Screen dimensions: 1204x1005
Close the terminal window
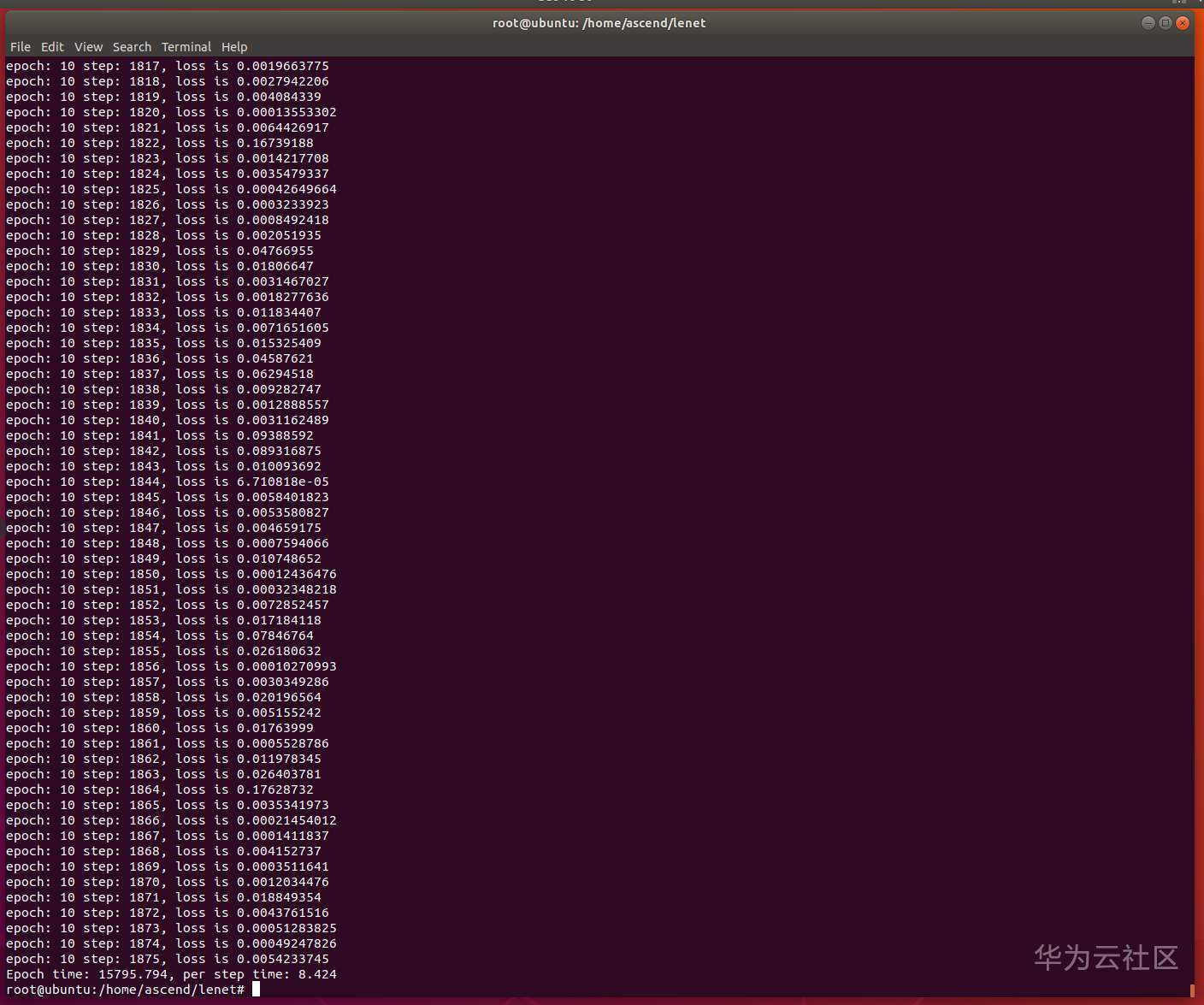[x=1183, y=23]
